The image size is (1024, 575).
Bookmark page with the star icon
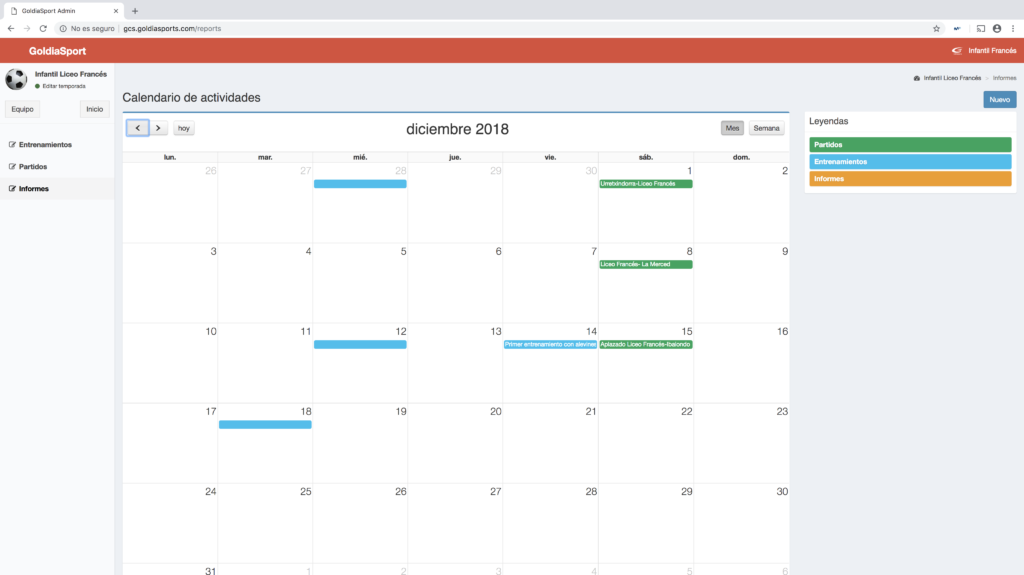tap(936, 29)
